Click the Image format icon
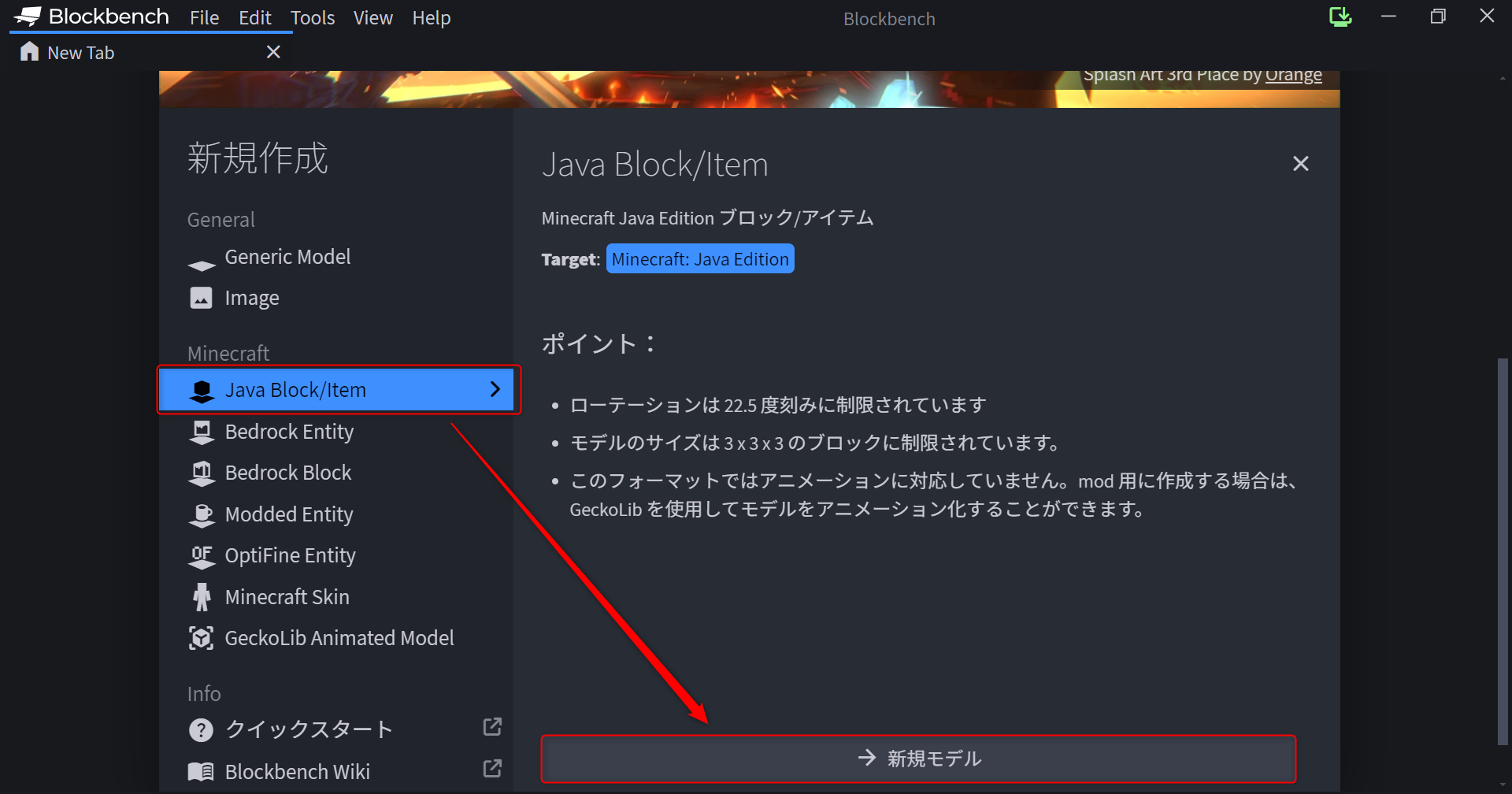Viewport: 1512px width, 794px height. (x=202, y=297)
